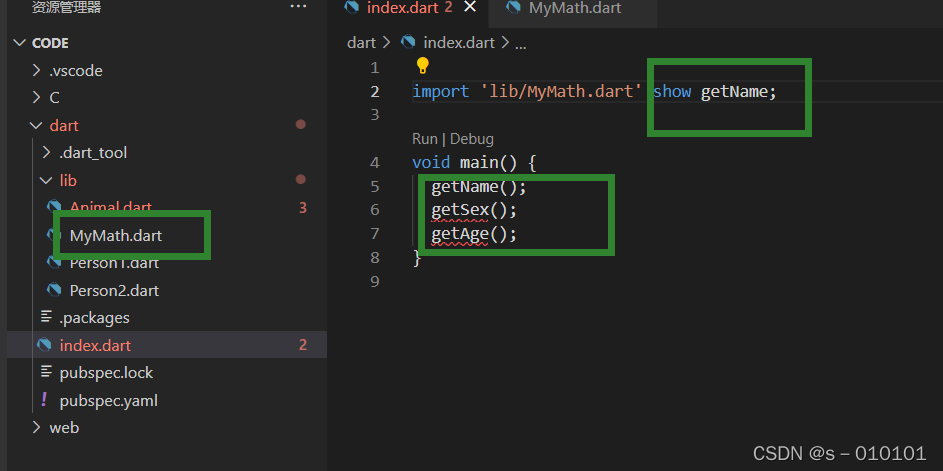This screenshot has width=943, height=471.
Task: Open pubspec.lock file
Action: tap(106, 373)
